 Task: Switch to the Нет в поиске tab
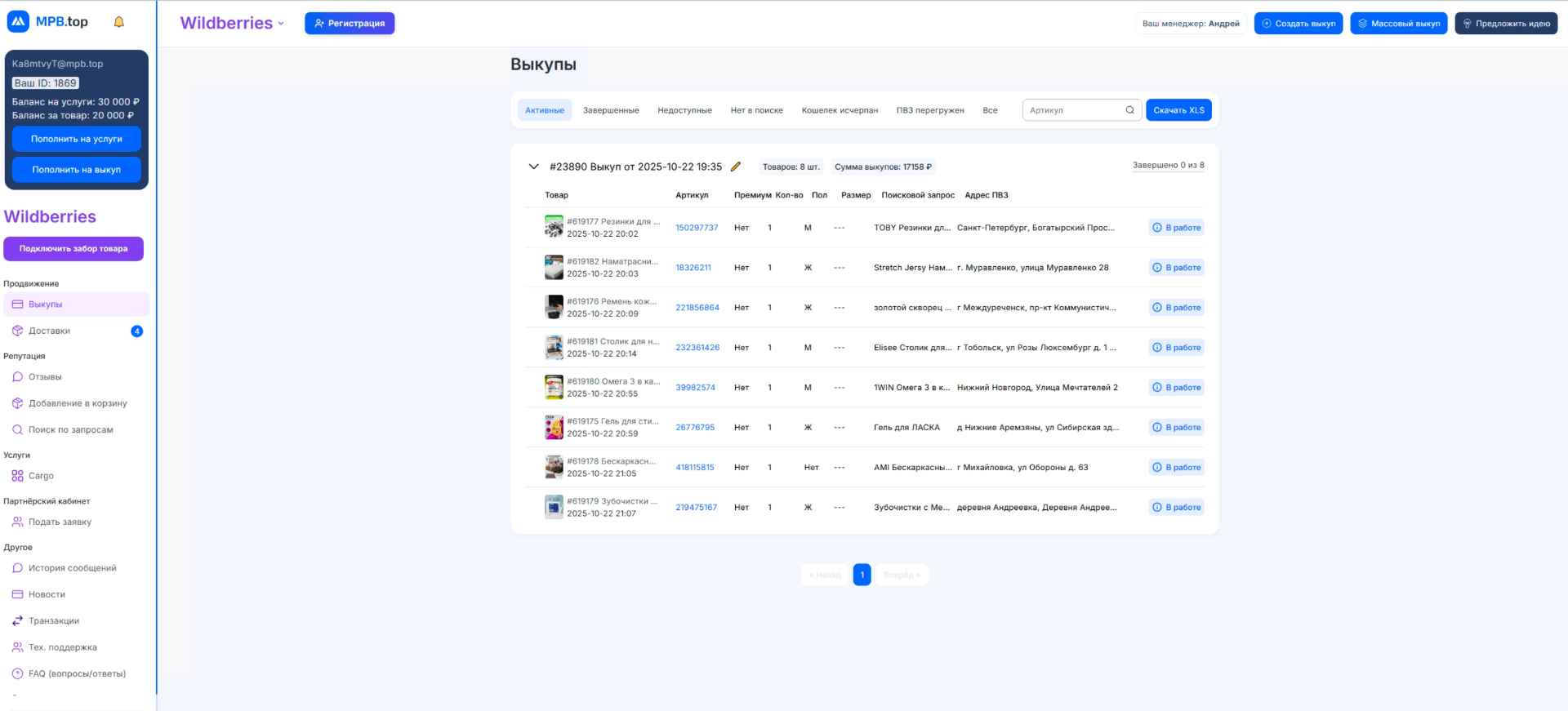(756, 110)
